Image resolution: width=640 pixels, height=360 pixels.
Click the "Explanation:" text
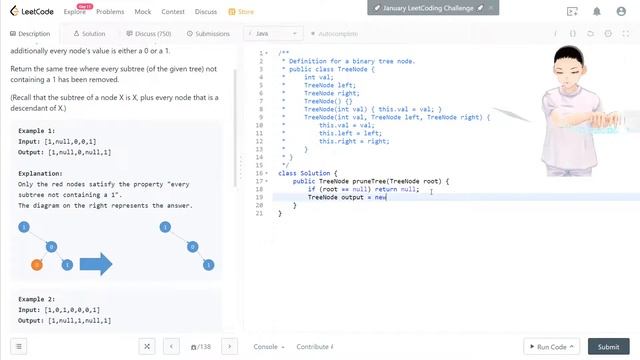pos(40,173)
